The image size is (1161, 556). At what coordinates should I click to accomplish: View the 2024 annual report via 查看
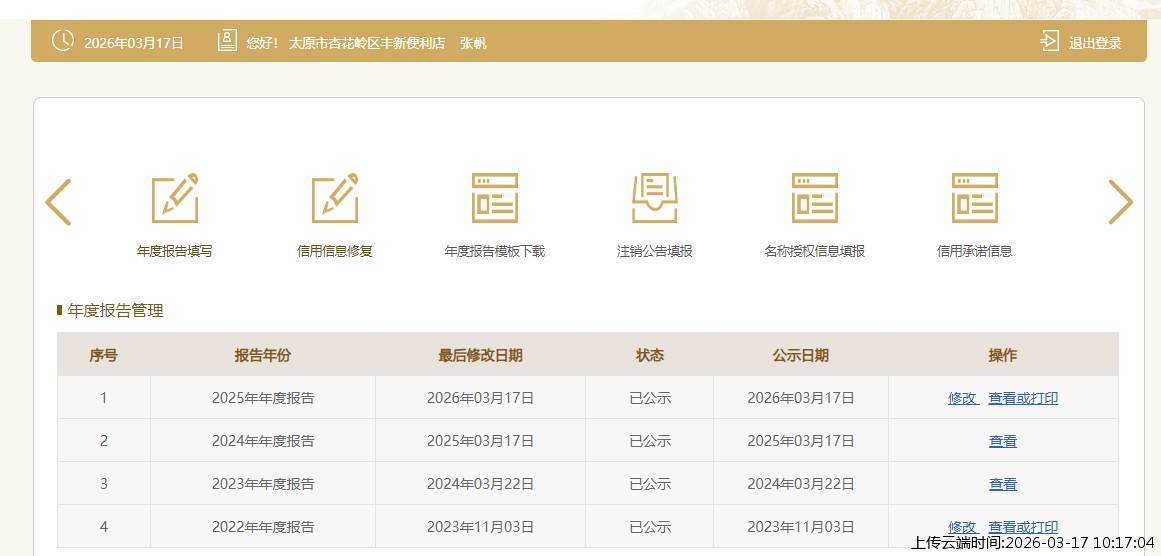click(1003, 441)
